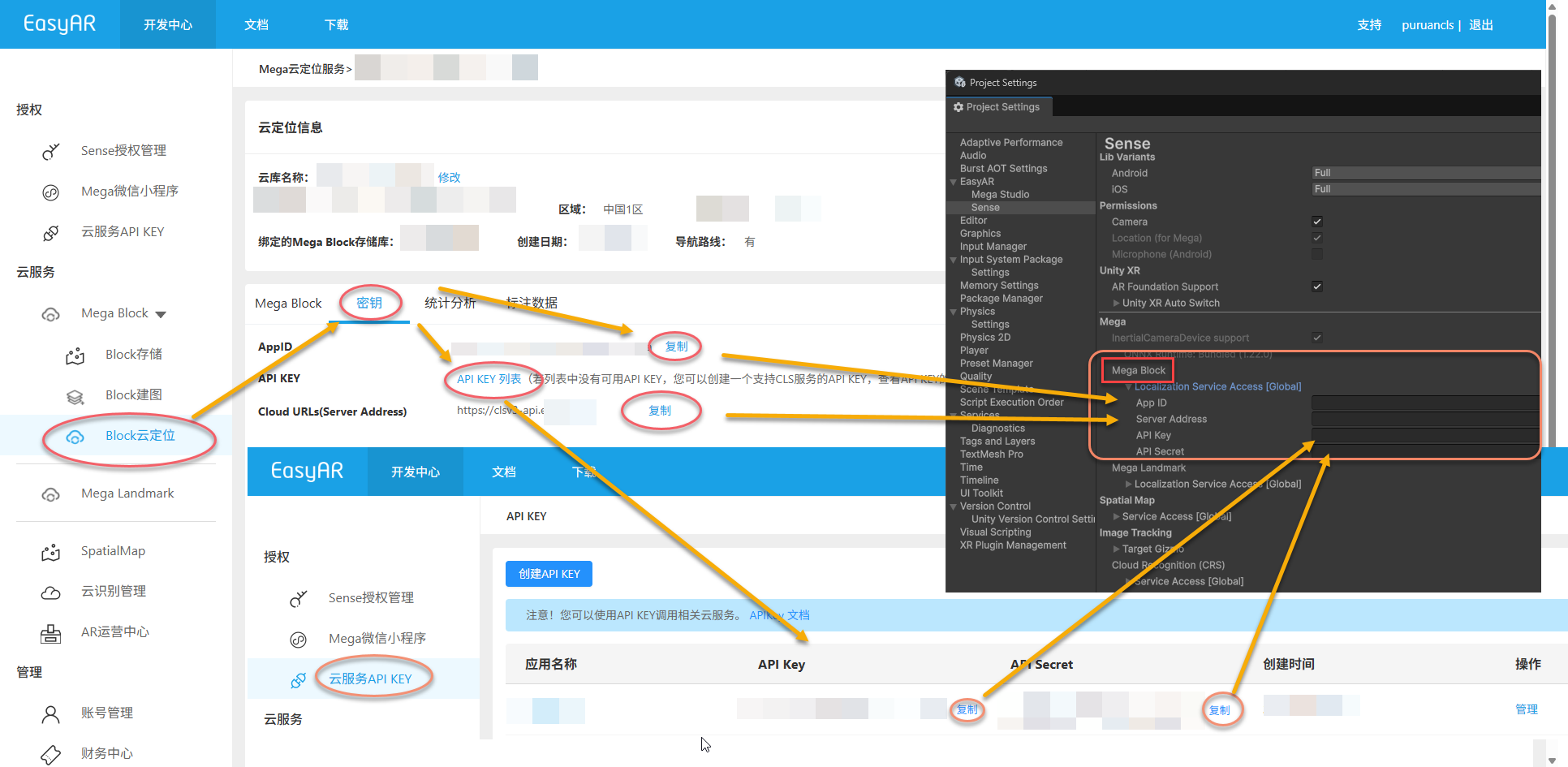Click the 云识别管理 cloud icon

click(50, 592)
